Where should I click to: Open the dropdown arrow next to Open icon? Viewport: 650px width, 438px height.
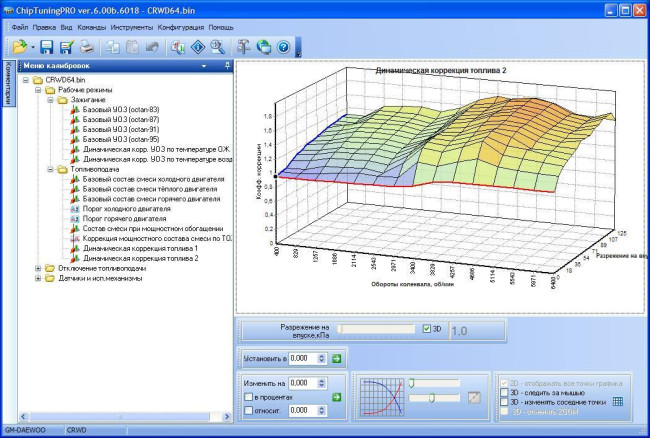pyautogui.click(x=33, y=47)
